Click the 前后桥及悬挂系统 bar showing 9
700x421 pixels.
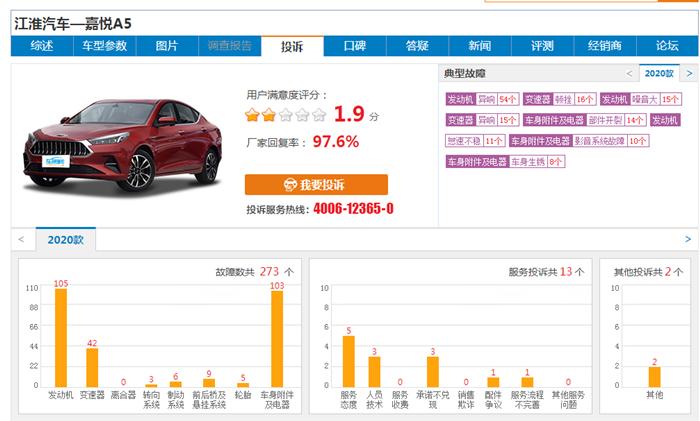pos(209,383)
